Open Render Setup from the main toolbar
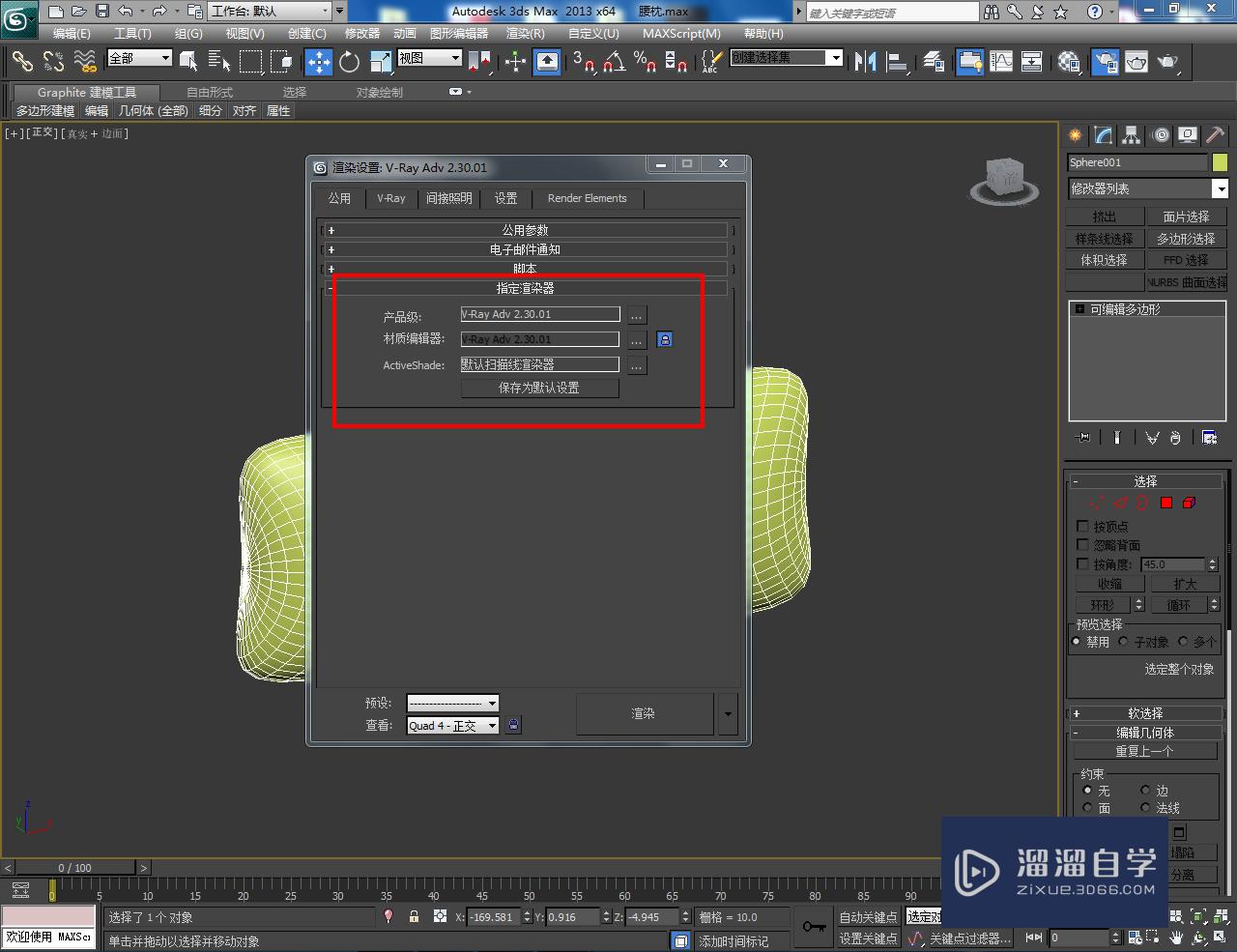 pyautogui.click(x=1105, y=62)
